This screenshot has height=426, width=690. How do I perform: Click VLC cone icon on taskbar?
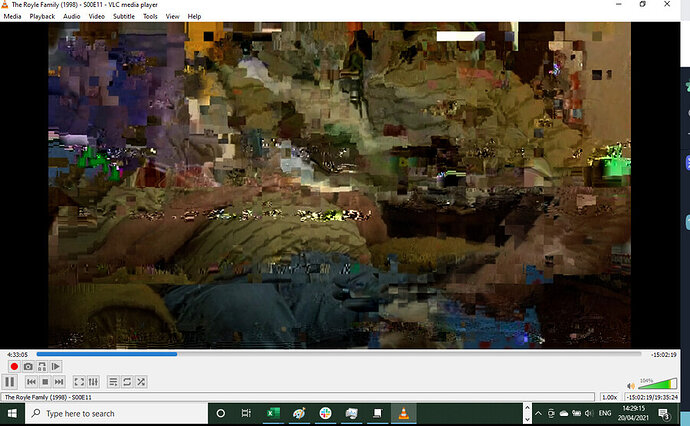pyautogui.click(x=403, y=413)
